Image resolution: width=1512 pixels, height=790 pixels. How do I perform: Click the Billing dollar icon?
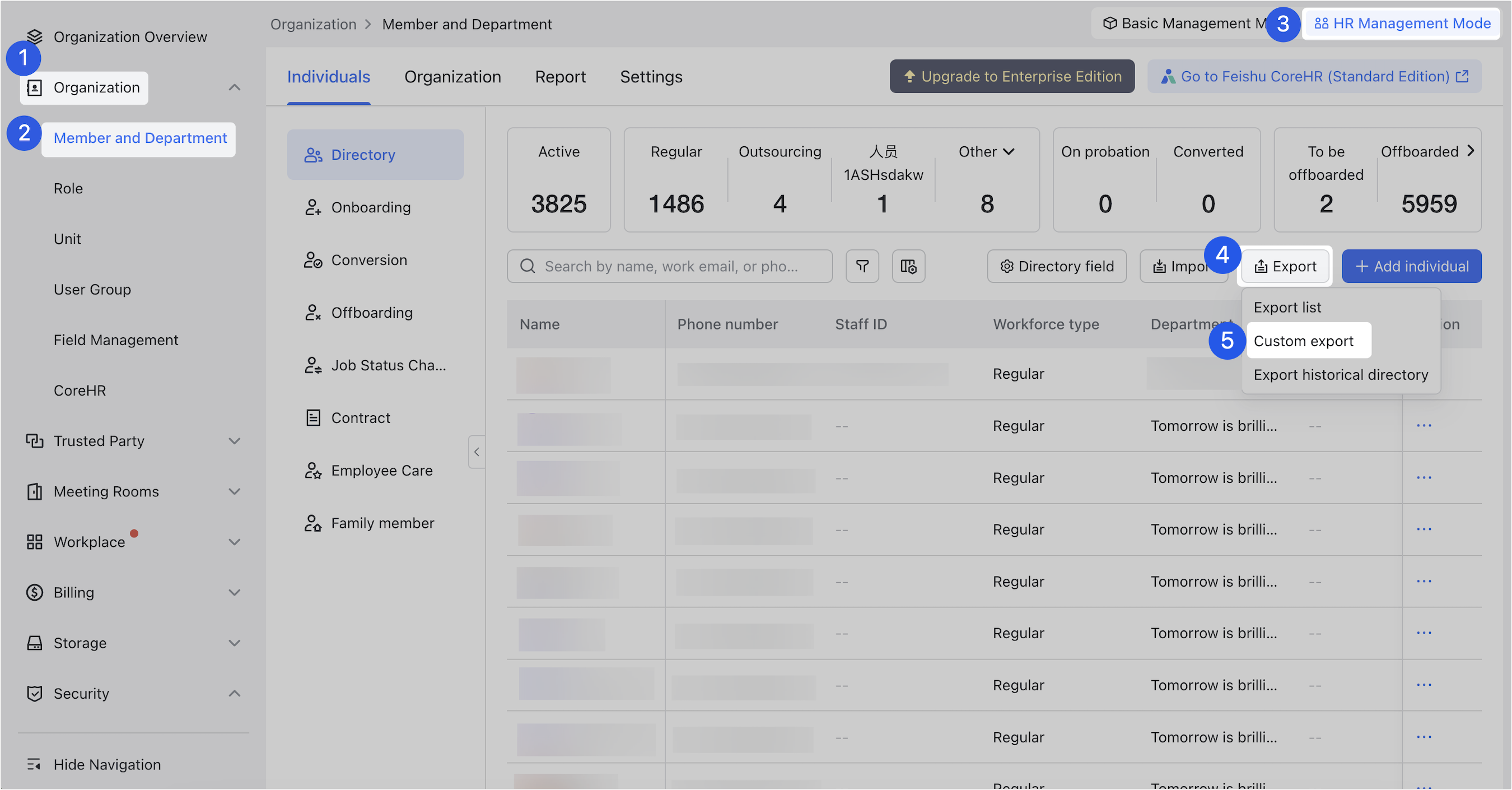click(35, 592)
